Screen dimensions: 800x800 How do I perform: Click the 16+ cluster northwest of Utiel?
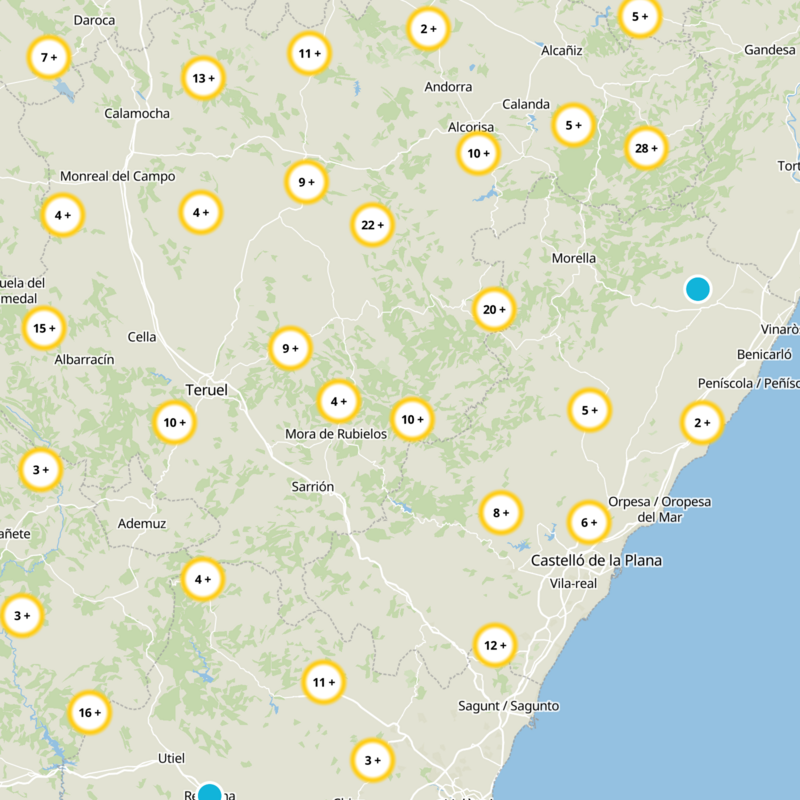pos(88,712)
